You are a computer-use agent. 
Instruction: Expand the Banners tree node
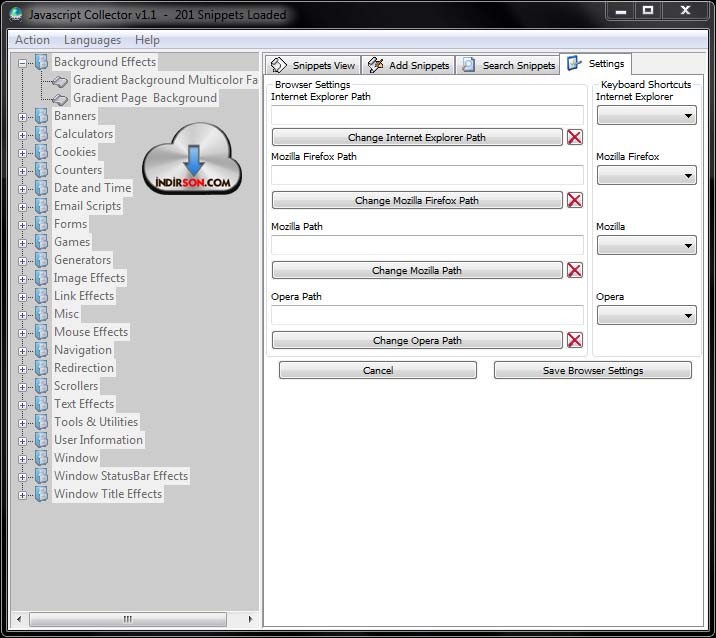tap(22, 117)
